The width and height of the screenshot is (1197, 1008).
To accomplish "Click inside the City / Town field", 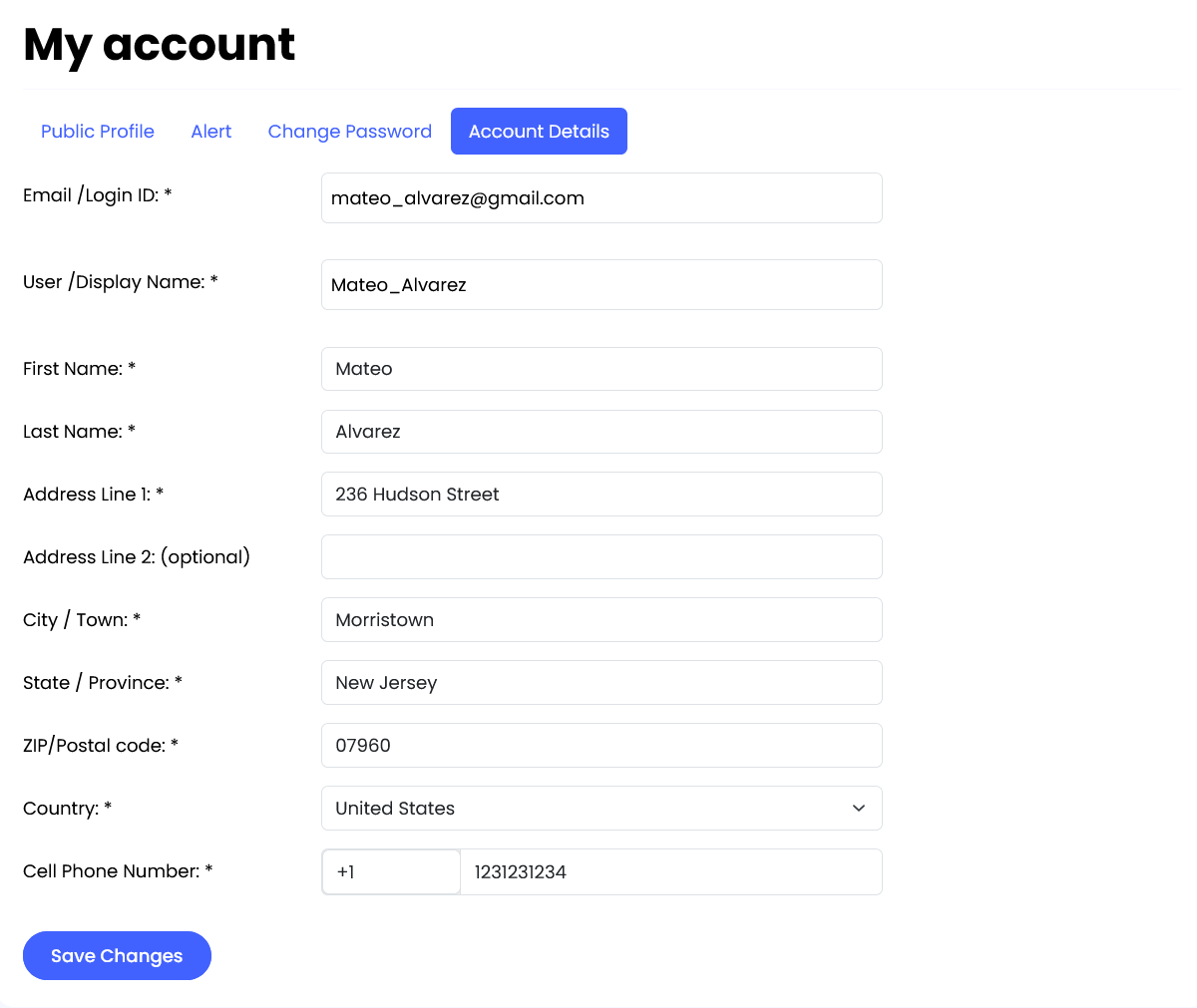I will pyautogui.click(x=600, y=619).
